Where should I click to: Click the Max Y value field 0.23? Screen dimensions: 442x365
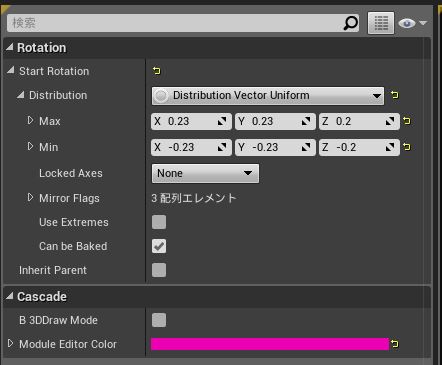tap(275, 121)
